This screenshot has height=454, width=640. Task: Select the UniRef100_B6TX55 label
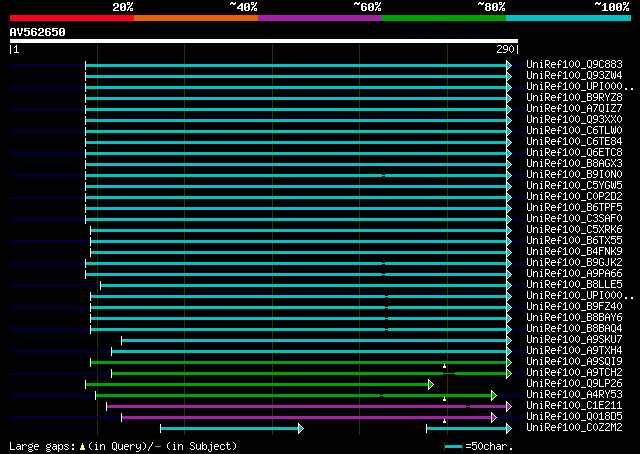(574, 241)
